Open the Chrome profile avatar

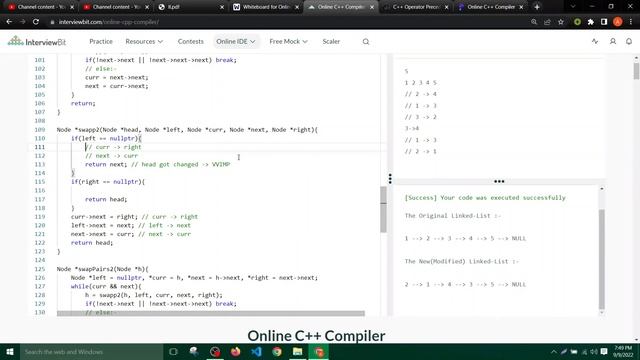pyautogui.click(x=618, y=22)
